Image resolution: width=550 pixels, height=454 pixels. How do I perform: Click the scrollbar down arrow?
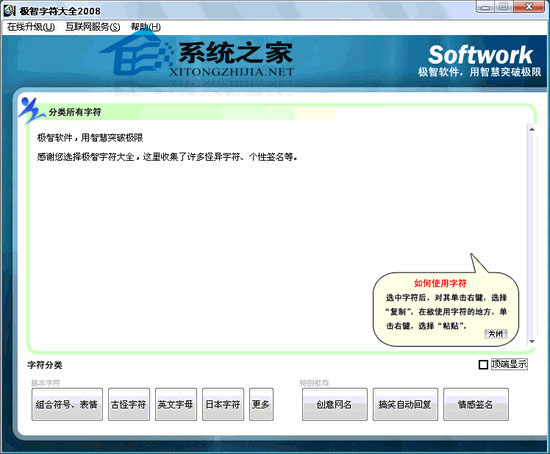pos(532,341)
